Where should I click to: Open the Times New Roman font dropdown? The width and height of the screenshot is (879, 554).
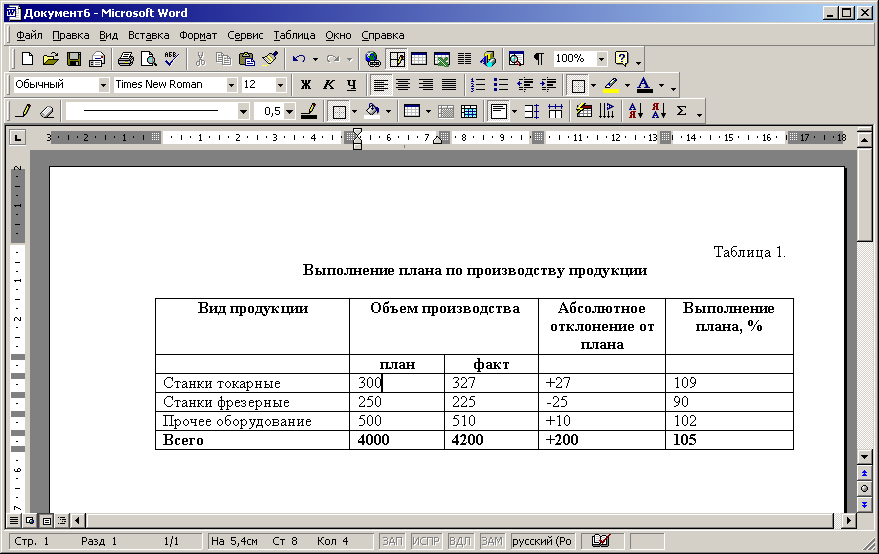coord(232,85)
